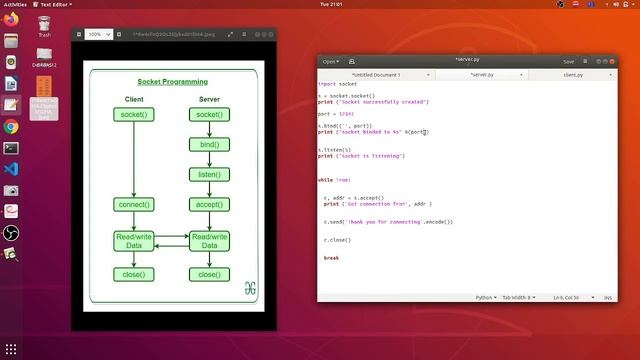
Task: Open the Trash desktop icon
Action: point(44,27)
